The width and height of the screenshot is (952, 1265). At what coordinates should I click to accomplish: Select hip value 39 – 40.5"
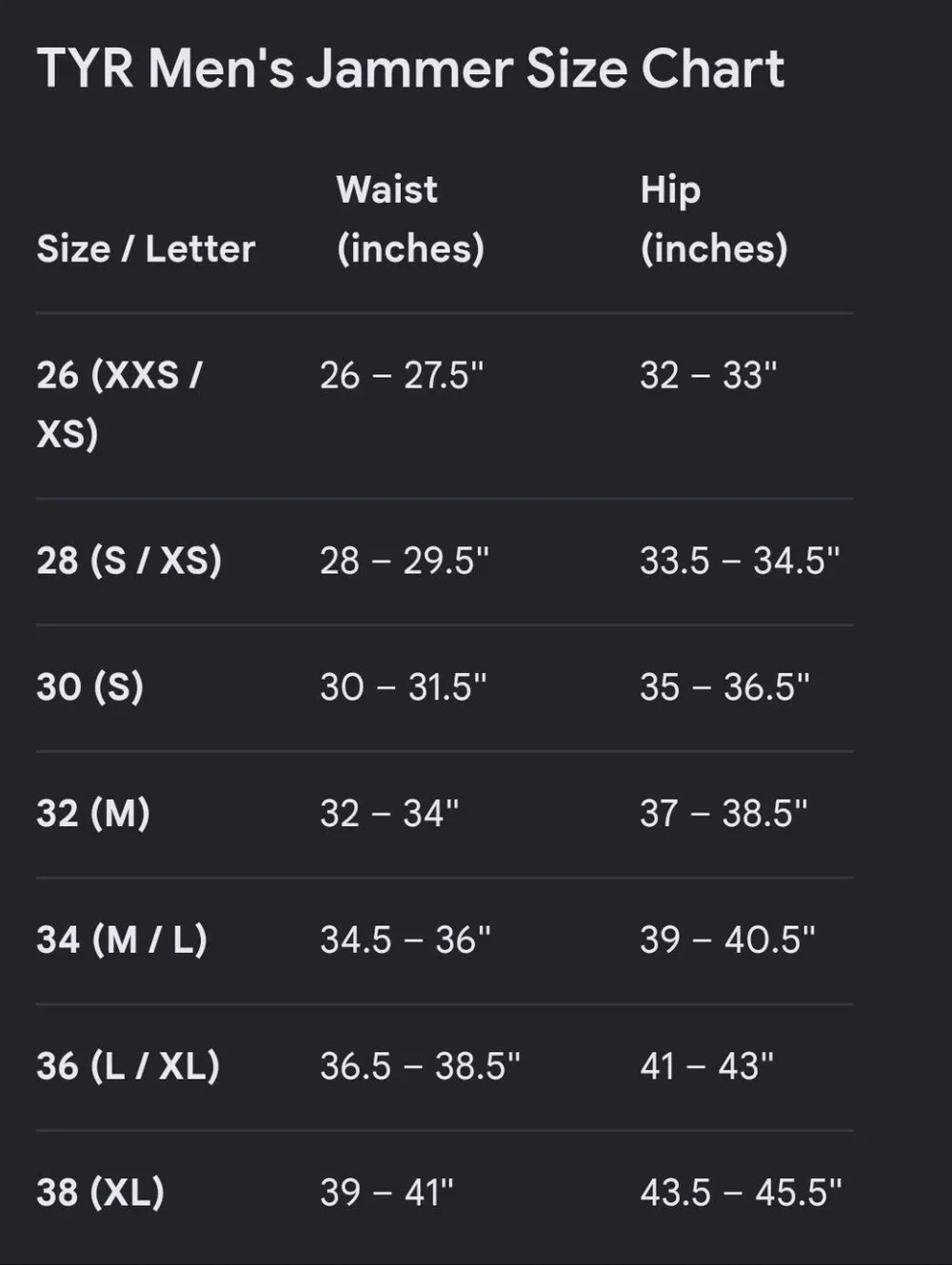click(x=727, y=939)
